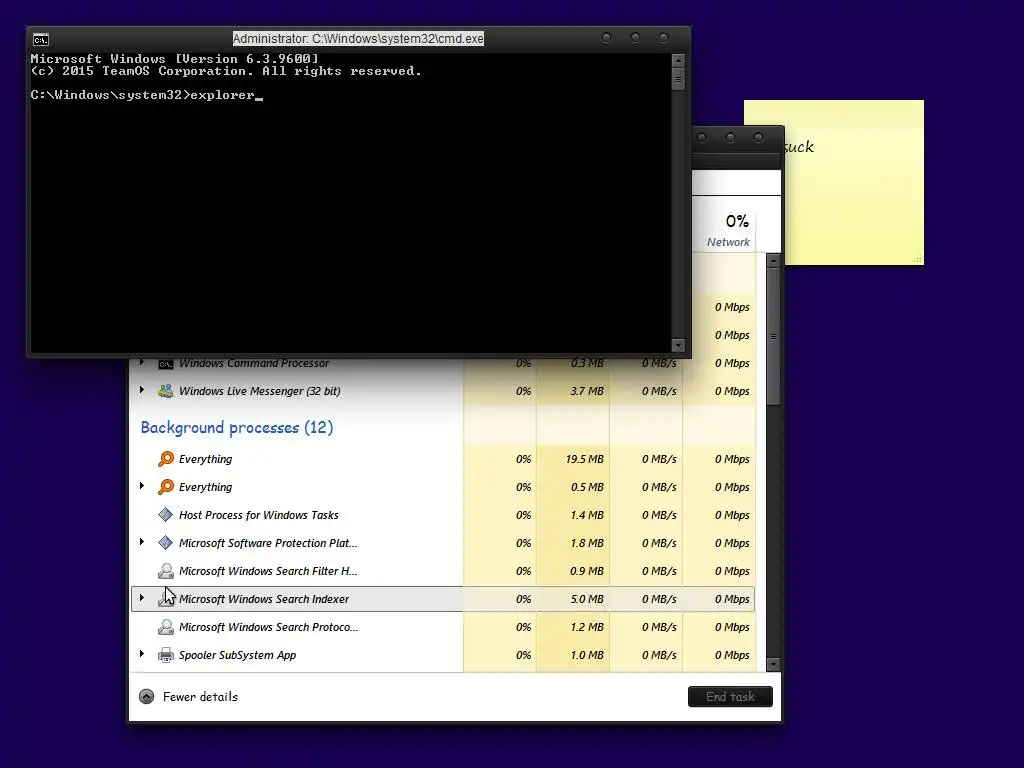The width and height of the screenshot is (1024, 768).
Task: Click the 19.5 MB memory value
Action: [x=584, y=459]
